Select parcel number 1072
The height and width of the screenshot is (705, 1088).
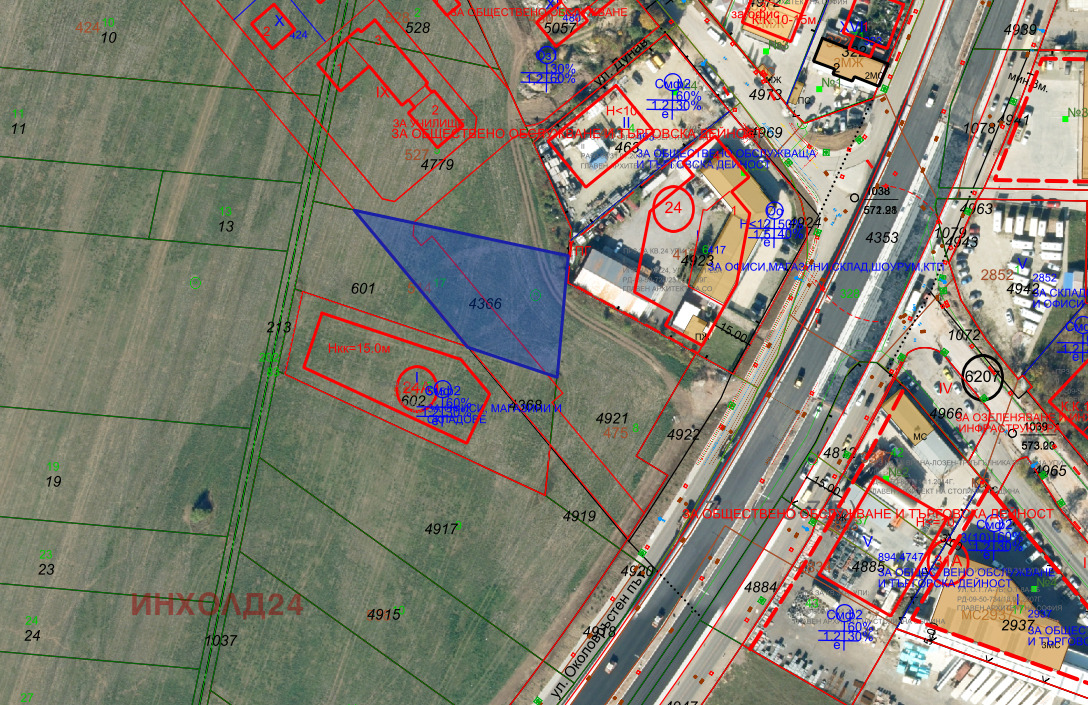(964, 335)
